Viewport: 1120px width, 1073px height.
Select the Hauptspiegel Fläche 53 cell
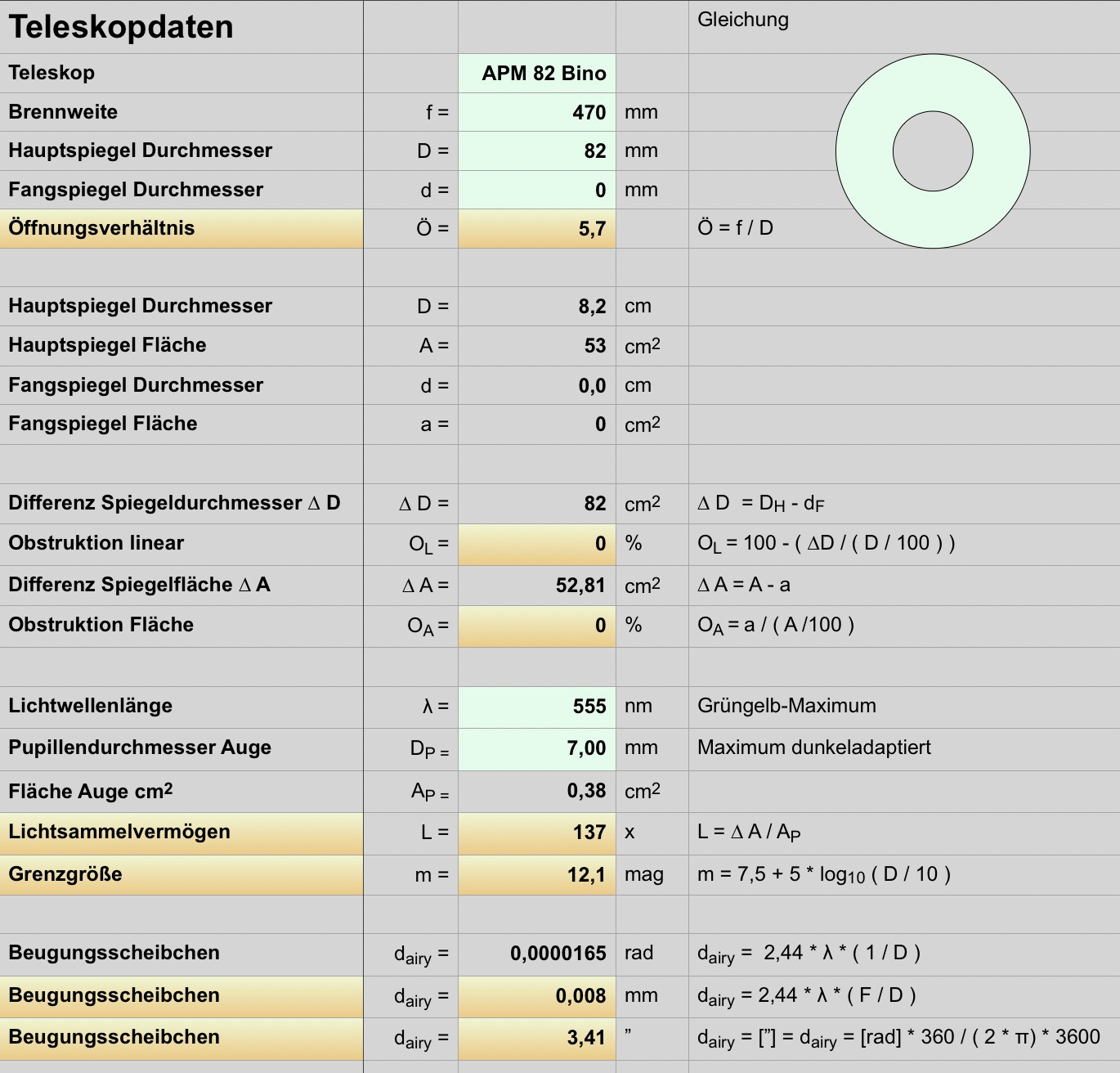tap(537, 346)
